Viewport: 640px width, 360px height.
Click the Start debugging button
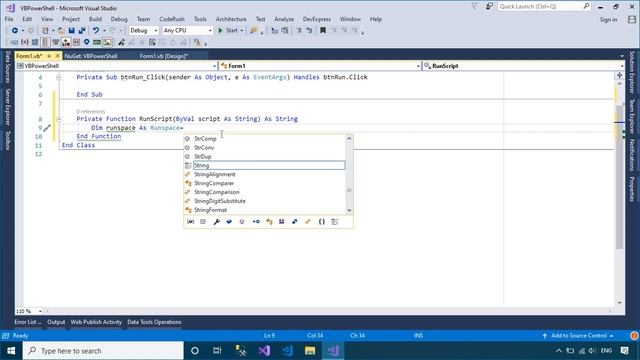(x=228, y=31)
